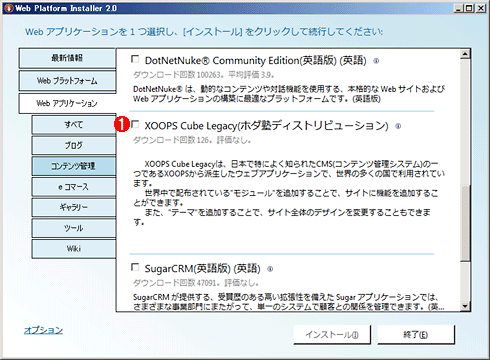Image resolution: width=490 pixels, height=360 pixels.
Task: Check the DotNetNuke Community Edition checkbox
Action: [135, 59]
